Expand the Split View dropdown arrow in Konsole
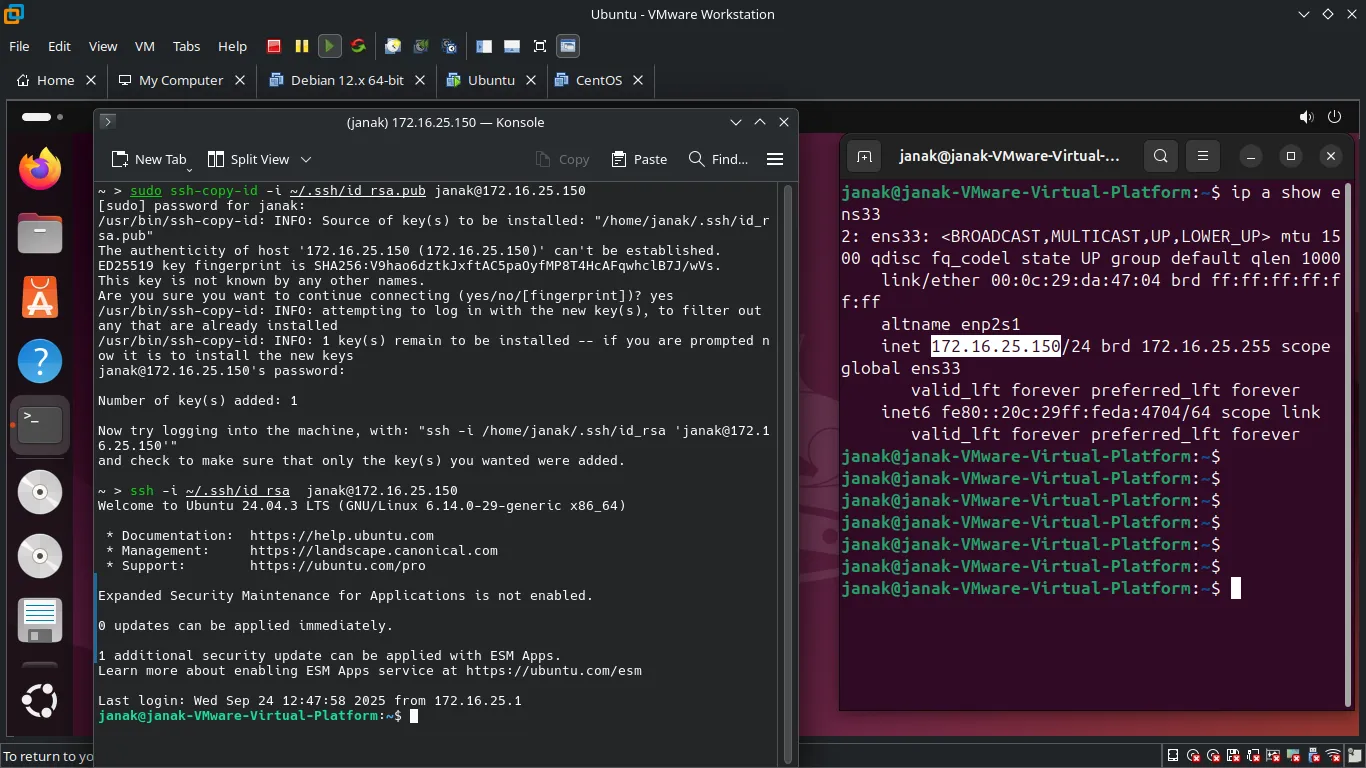The image size is (1366, 768). (306, 159)
